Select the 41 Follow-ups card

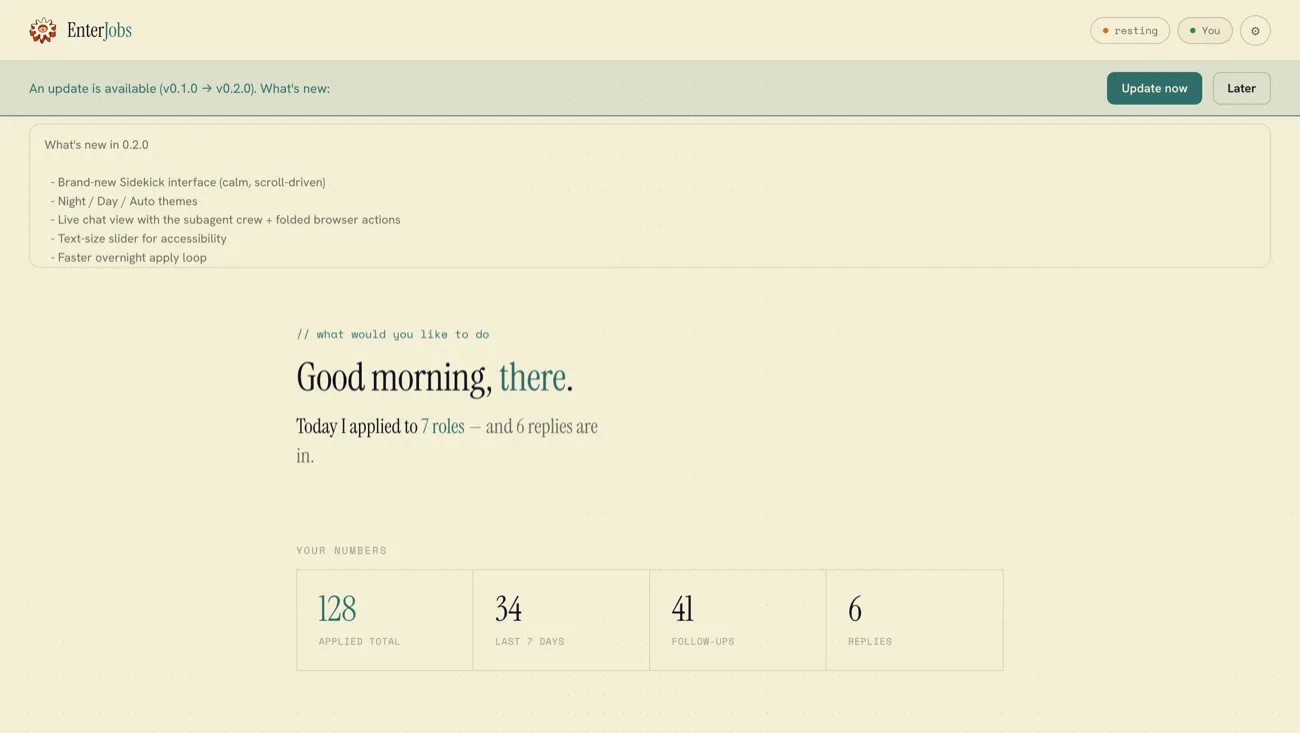click(x=738, y=620)
